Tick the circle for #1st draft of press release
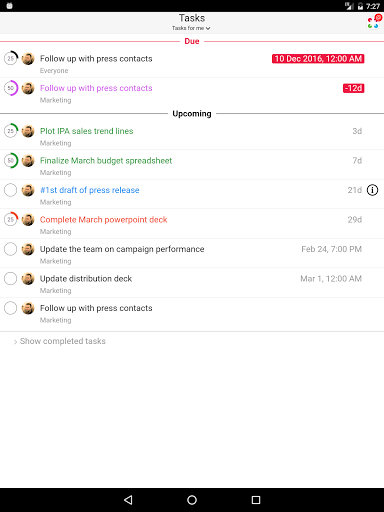Screen dimensions: 384x512 pos(10,190)
